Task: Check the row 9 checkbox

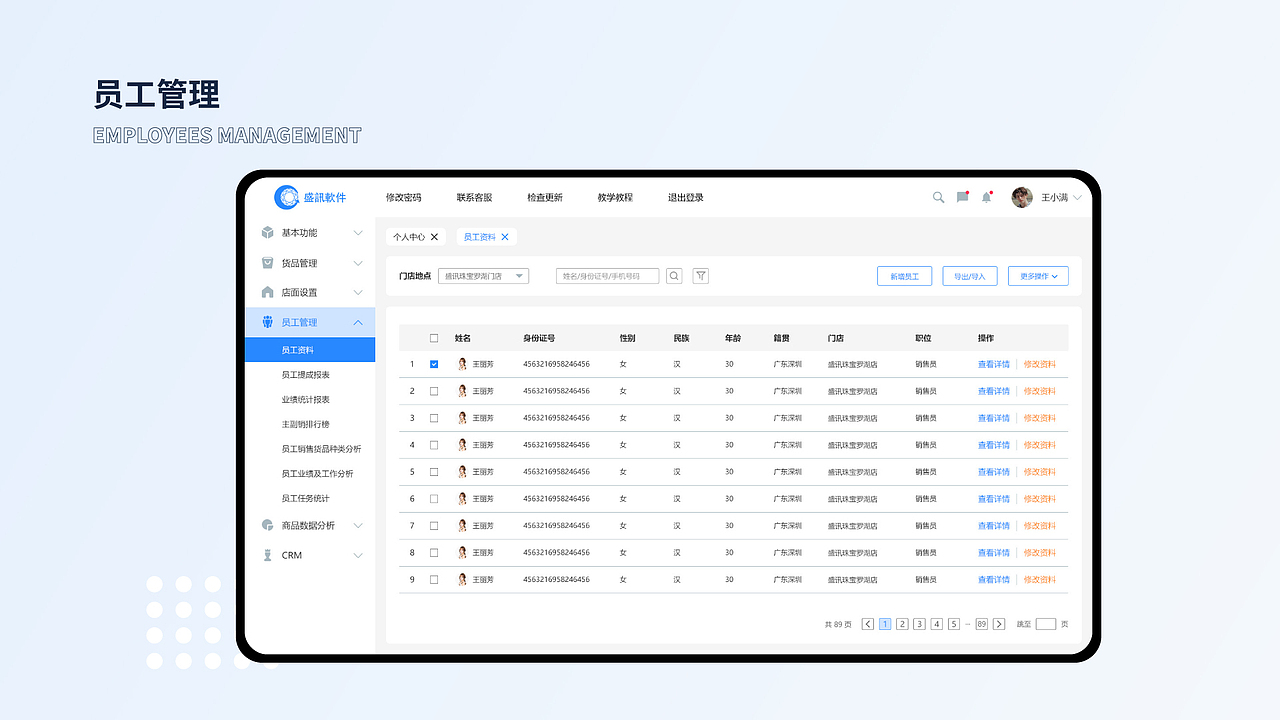Action: click(434, 580)
